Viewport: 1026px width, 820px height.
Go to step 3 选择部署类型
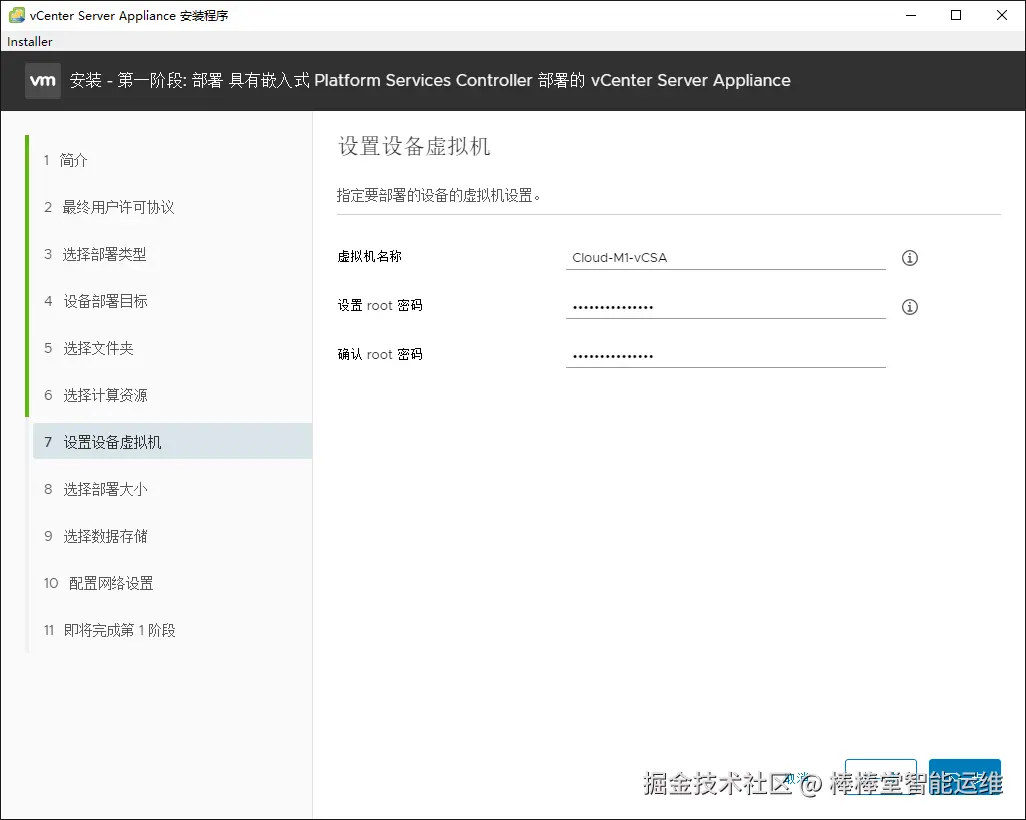tap(95, 255)
